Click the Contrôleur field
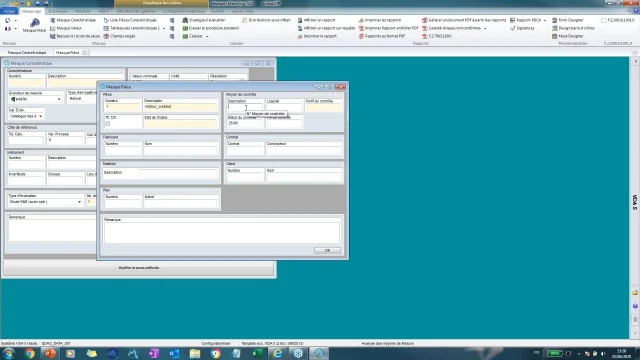 303,150
